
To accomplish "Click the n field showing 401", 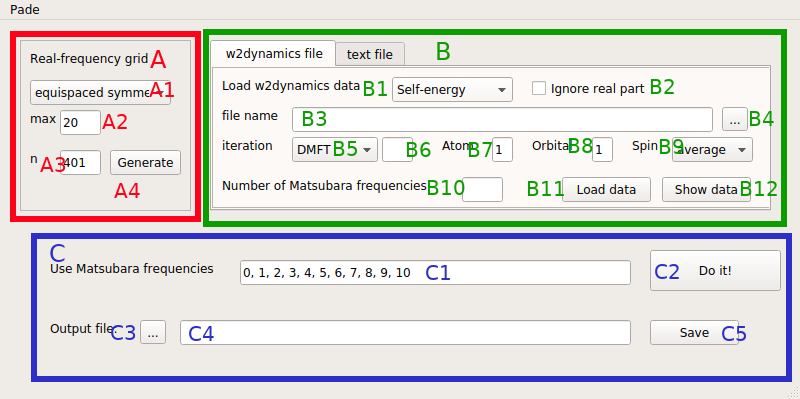I will 81,163.
